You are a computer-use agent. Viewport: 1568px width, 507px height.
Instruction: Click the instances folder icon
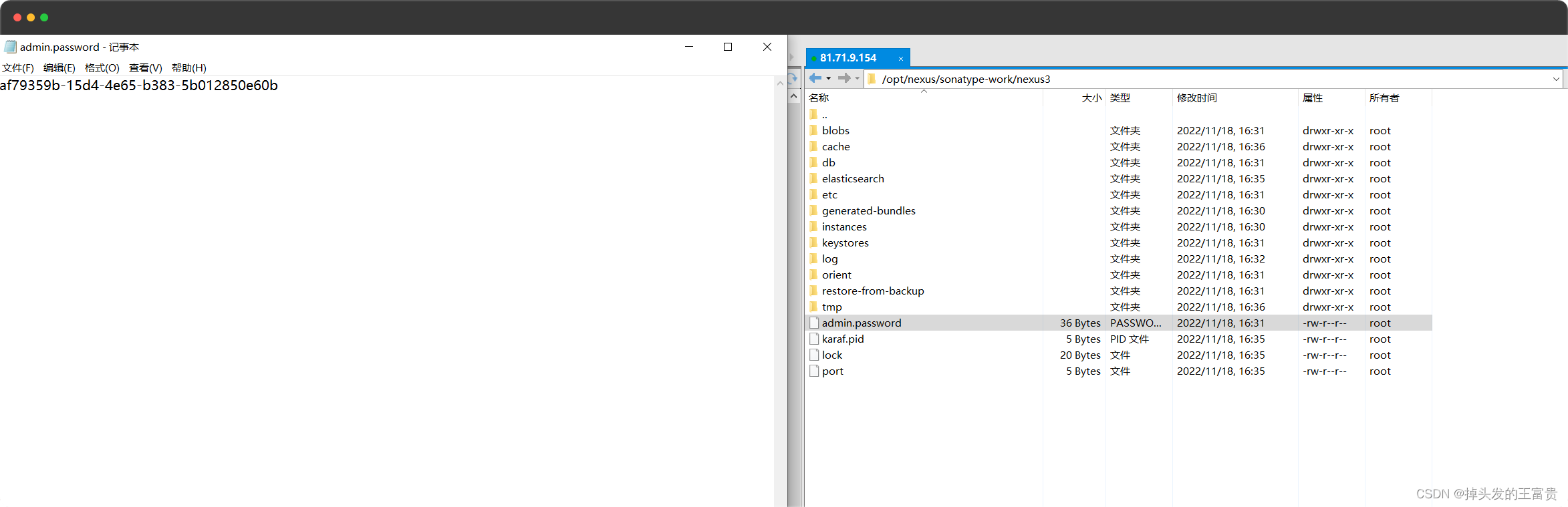tap(813, 226)
